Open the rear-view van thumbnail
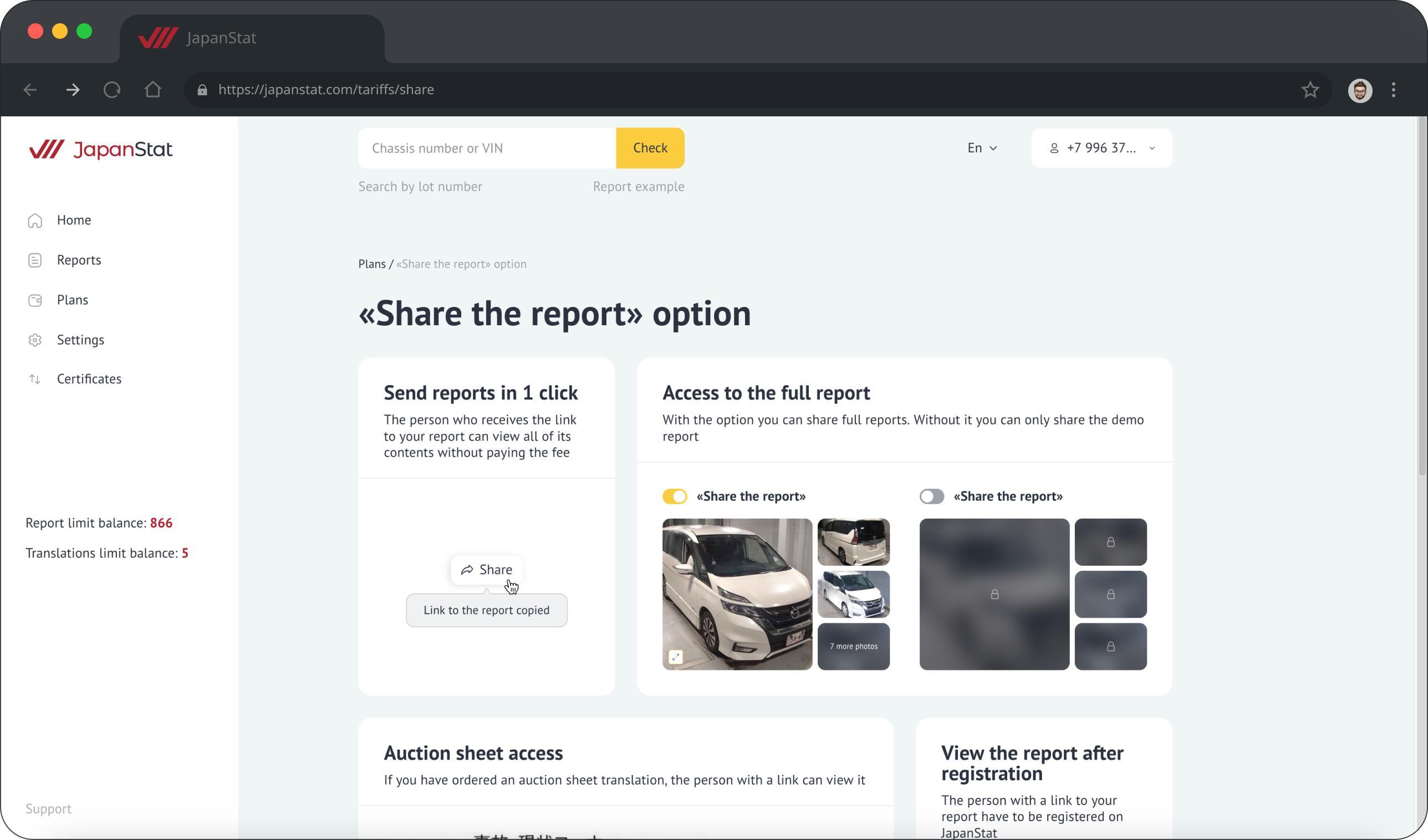This screenshot has width=1428, height=840. click(x=853, y=541)
